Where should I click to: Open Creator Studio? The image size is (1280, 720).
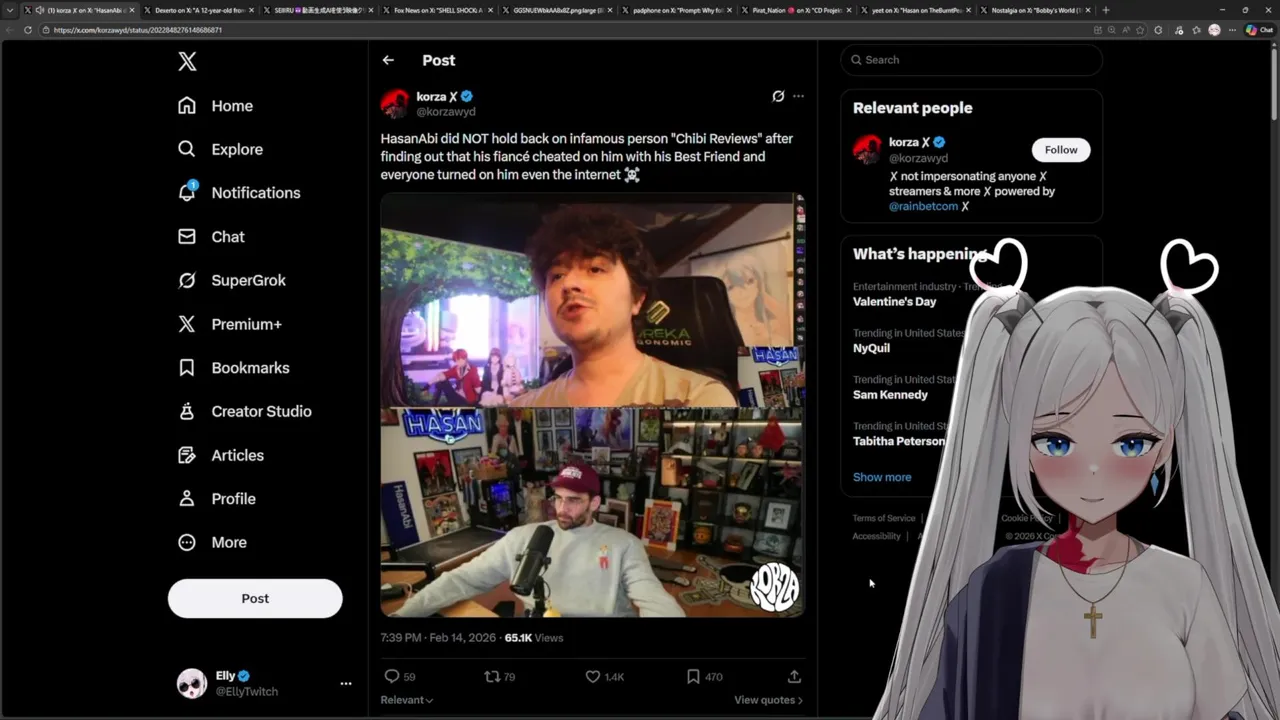pos(244,411)
